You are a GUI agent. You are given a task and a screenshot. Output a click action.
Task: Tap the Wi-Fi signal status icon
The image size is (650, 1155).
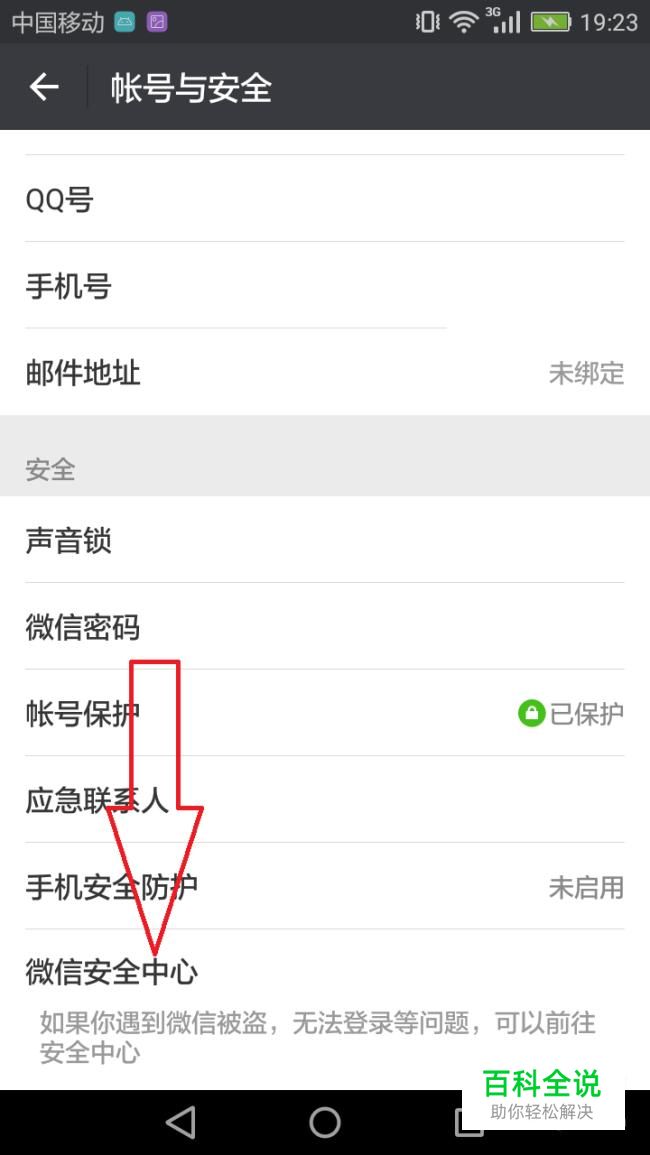(464, 22)
